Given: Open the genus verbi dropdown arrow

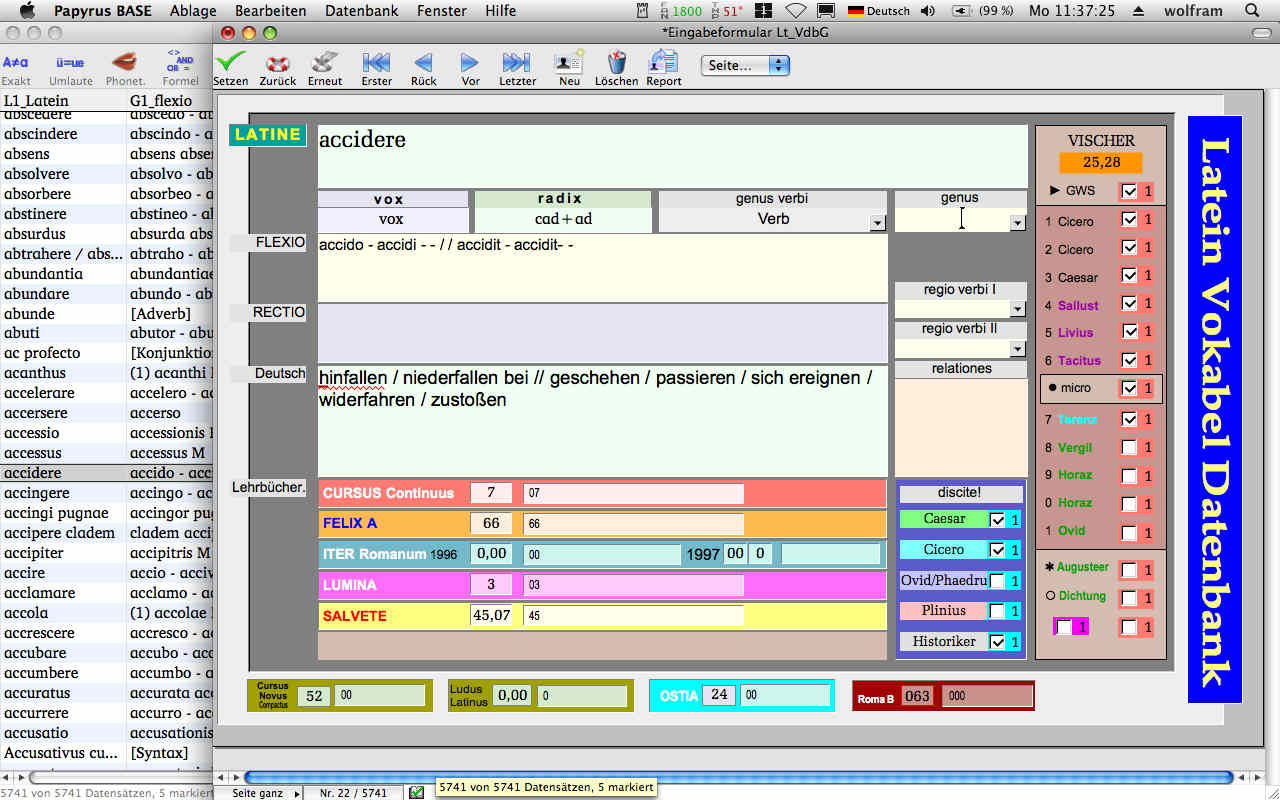Looking at the screenshot, I should [x=877, y=224].
